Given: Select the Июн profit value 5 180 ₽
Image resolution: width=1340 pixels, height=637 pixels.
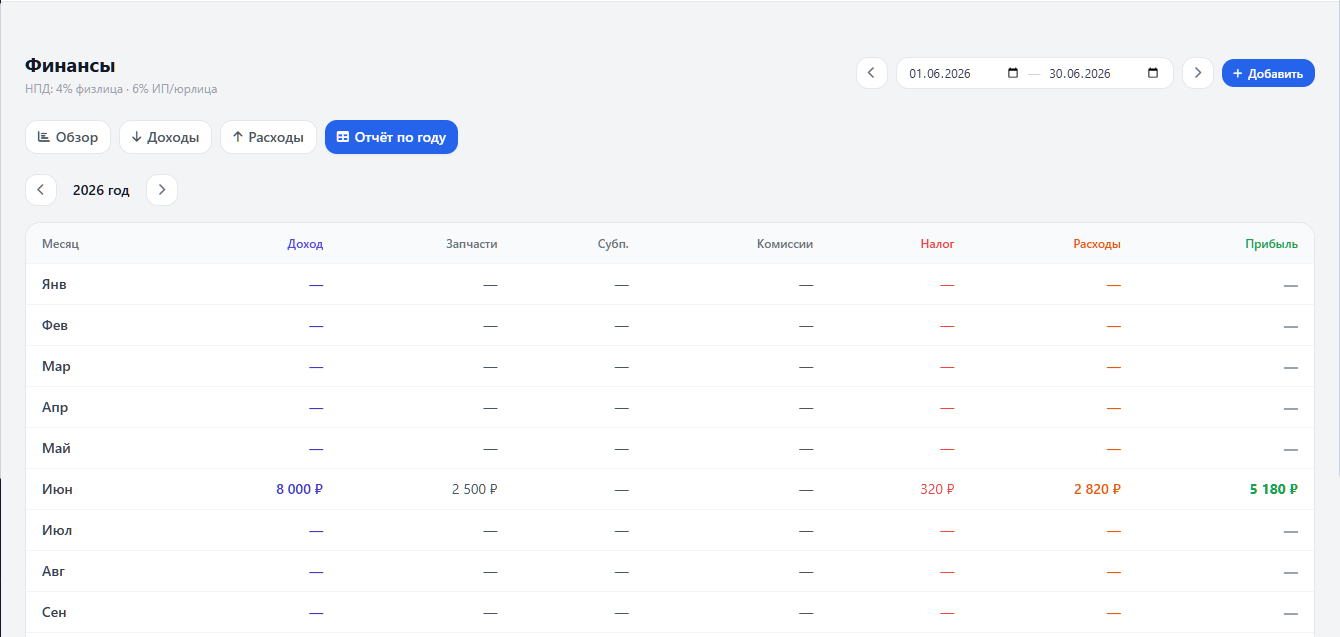Looking at the screenshot, I should [x=1274, y=490].
